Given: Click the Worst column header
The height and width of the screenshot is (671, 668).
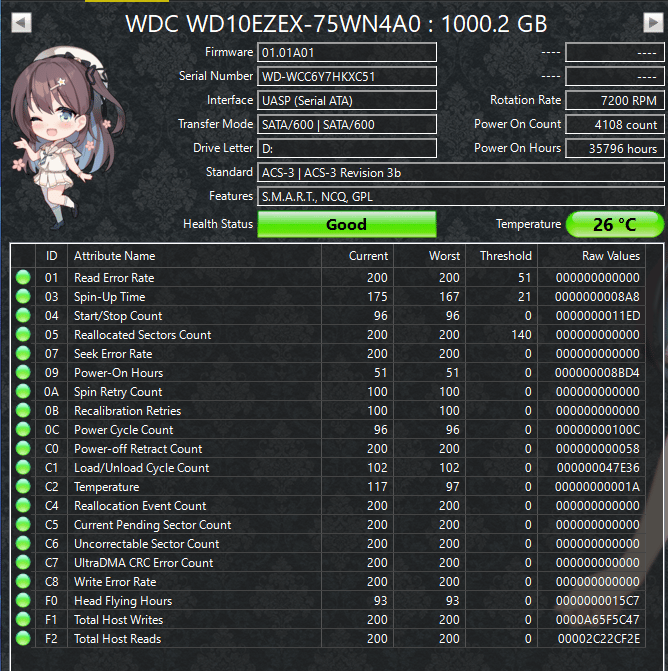Looking at the screenshot, I should pyautogui.click(x=430, y=256).
